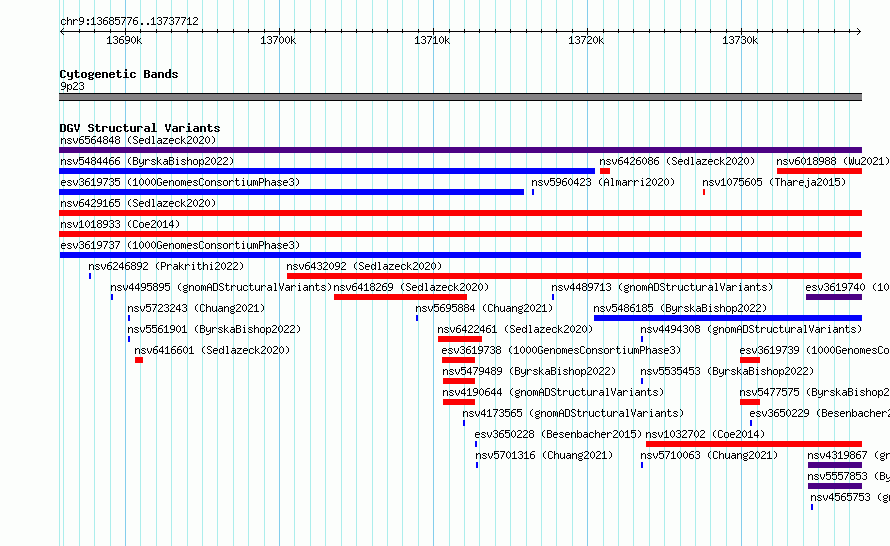Viewport: 890px width, 546px height.
Task: Click the nsv4319867 variant label
Action: [848, 455]
